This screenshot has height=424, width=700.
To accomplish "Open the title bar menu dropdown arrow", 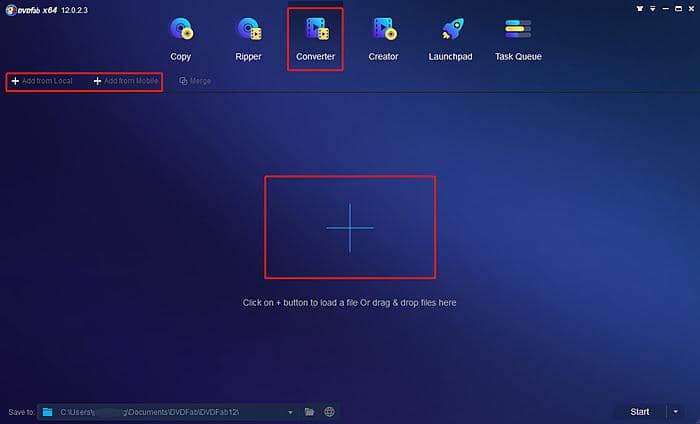I will 653,8.
